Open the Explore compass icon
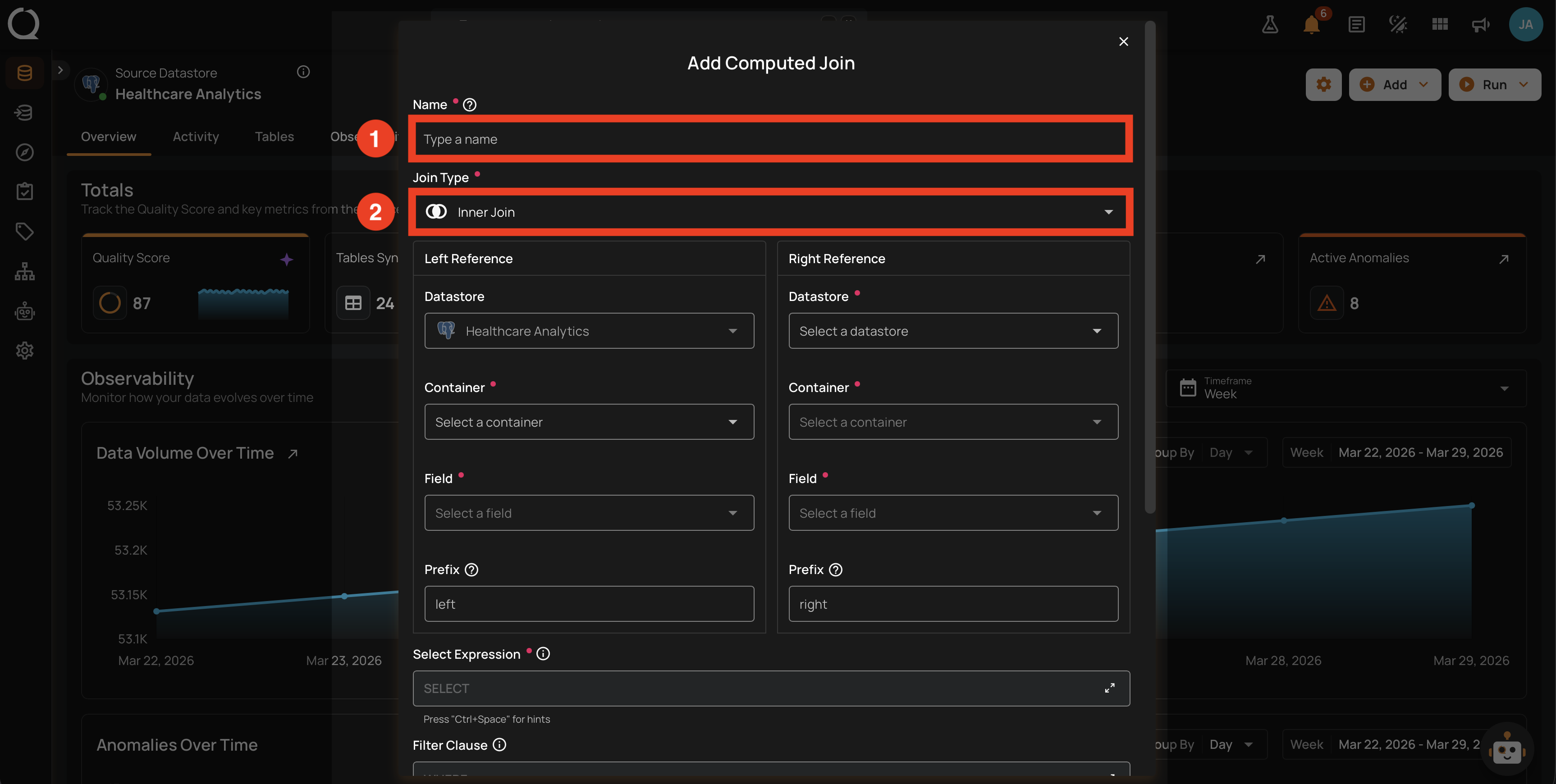The width and height of the screenshot is (1556, 784). 25,152
